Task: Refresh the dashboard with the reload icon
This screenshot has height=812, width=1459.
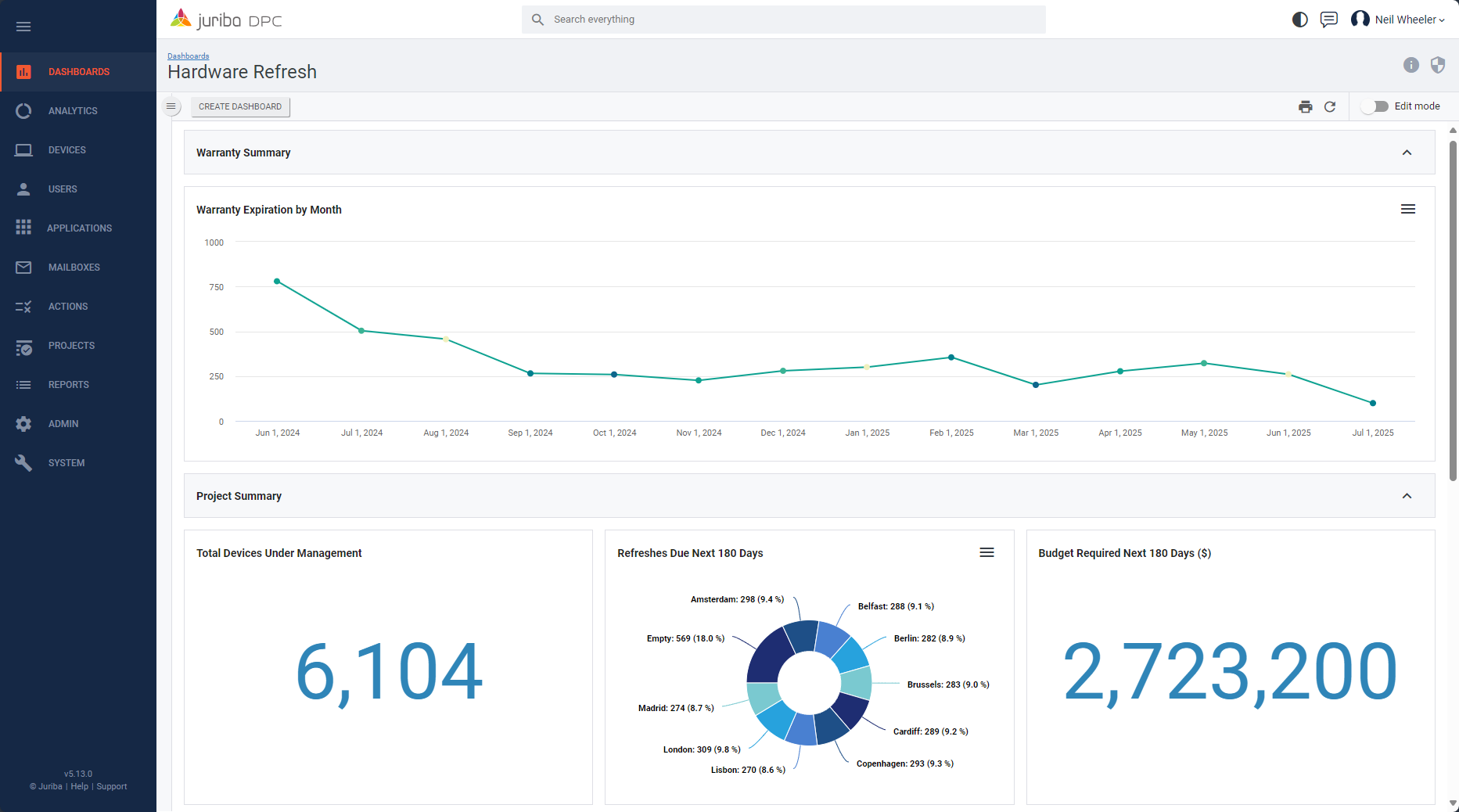Action: (1330, 107)
